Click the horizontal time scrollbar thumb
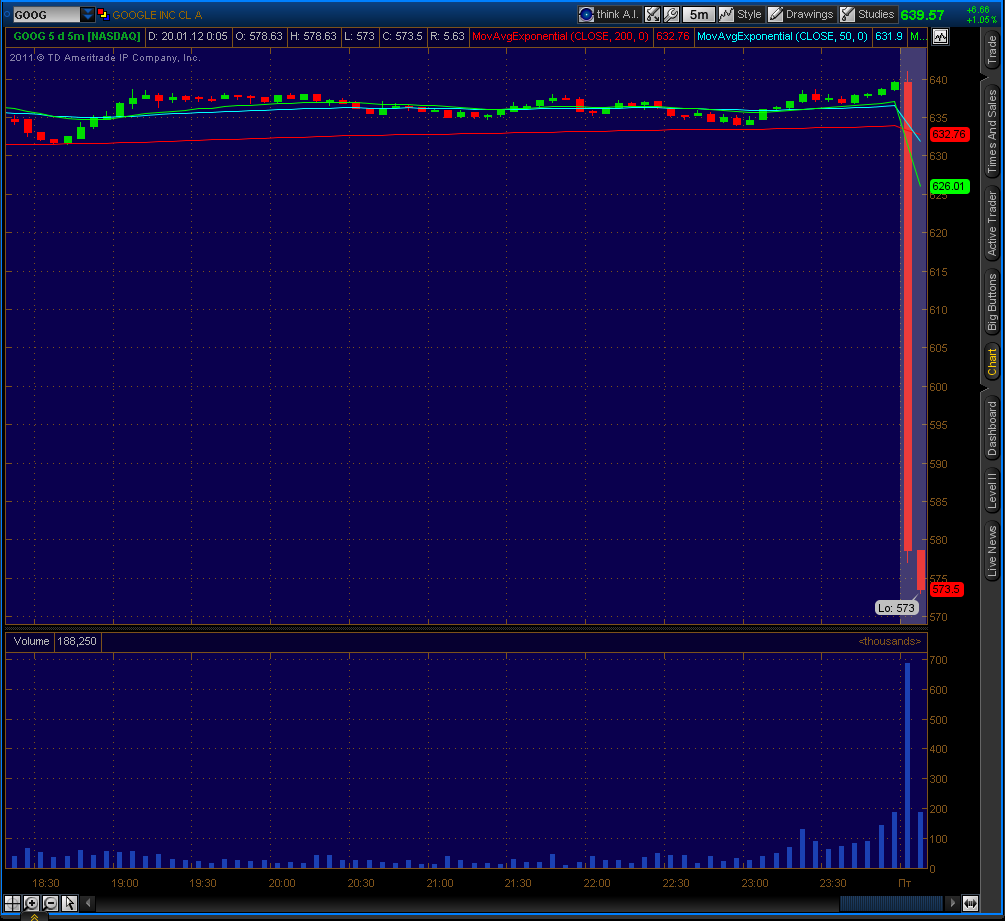This screenshot has width=1005, height=921. (891, 903)
